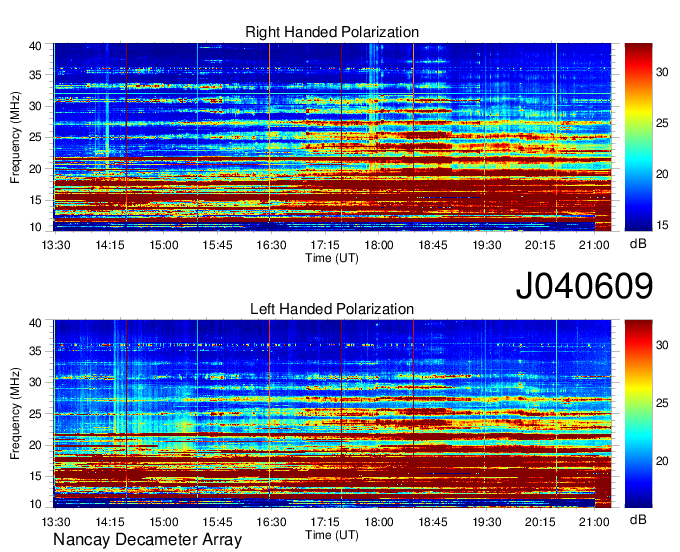The image size is (680, 552).
Task: Click the 14:15 tick under the bottom plot
Action: click(110, 522)
